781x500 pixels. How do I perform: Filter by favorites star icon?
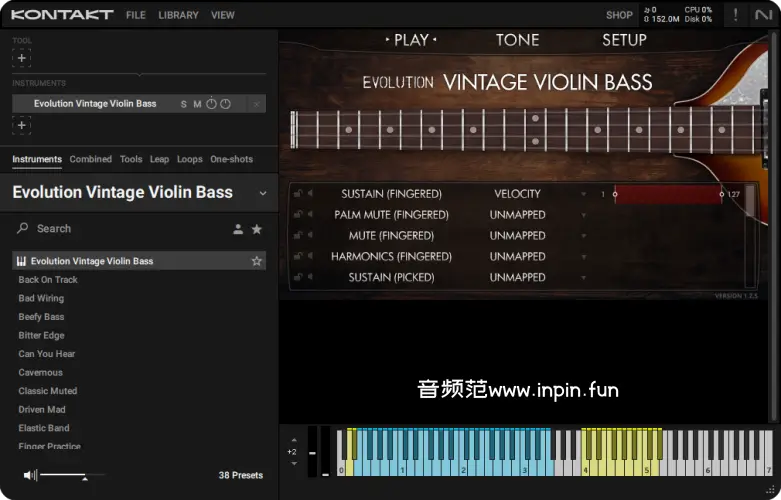[x=257, y=229]
